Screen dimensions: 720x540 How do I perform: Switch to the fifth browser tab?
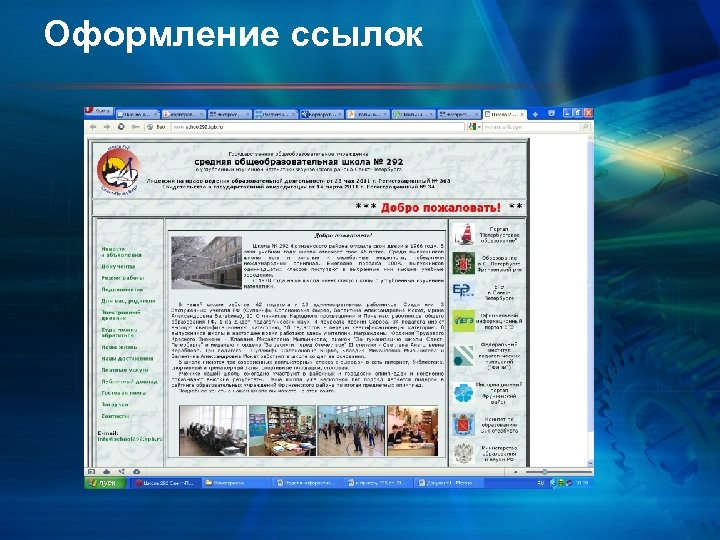pos(321,114)
